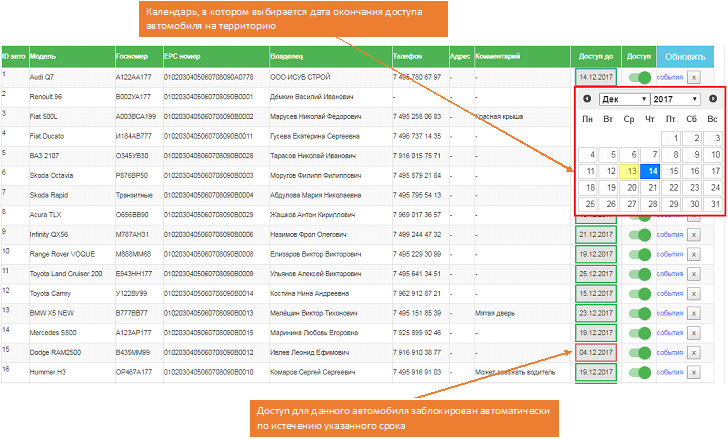Click phone 7 916 015 75 71
The width and height of the screenshot is (728, 439).
(417, 155)
